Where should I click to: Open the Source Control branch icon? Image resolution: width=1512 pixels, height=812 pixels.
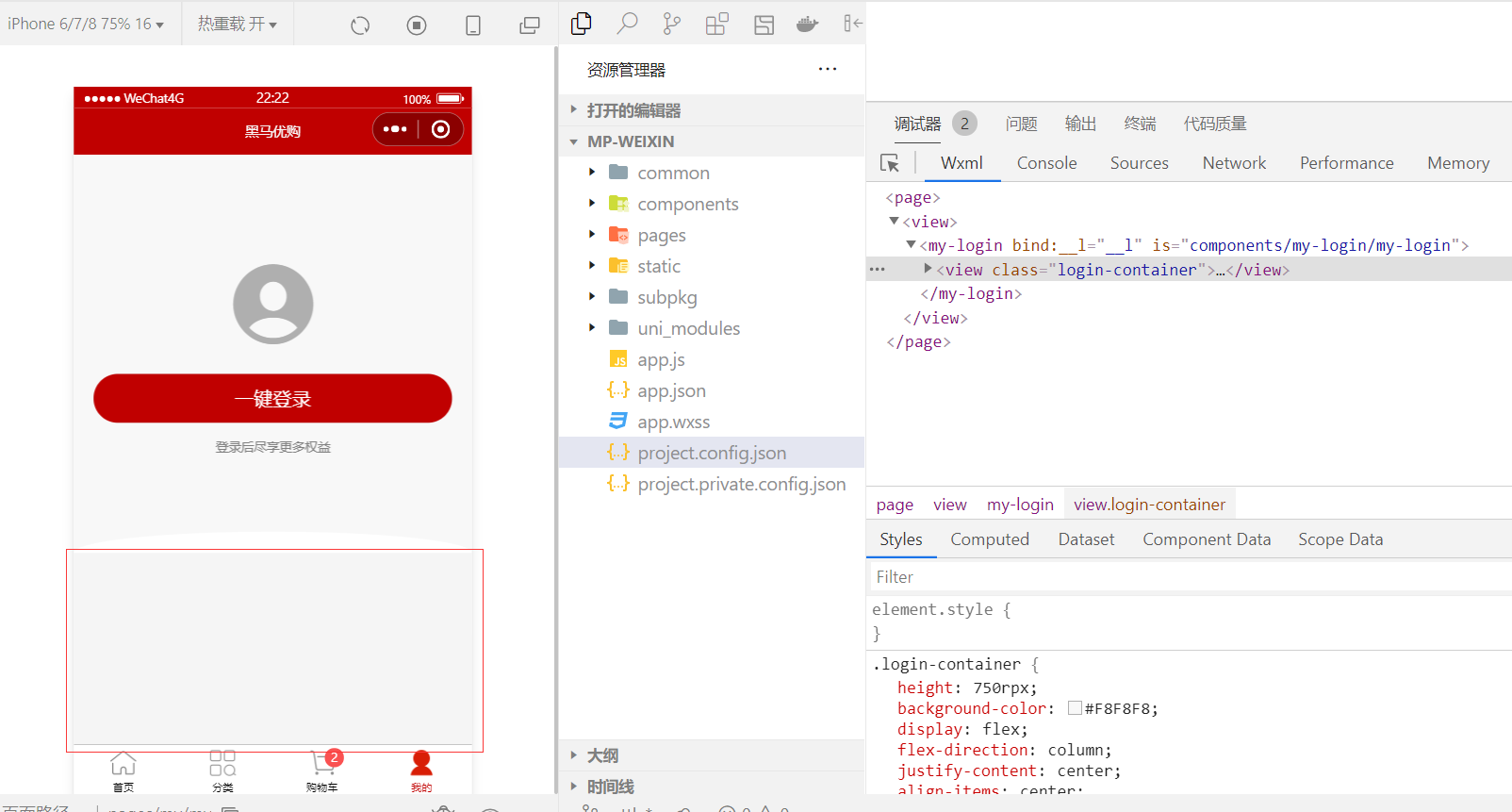pyautogui.click(x=671, y=24)
